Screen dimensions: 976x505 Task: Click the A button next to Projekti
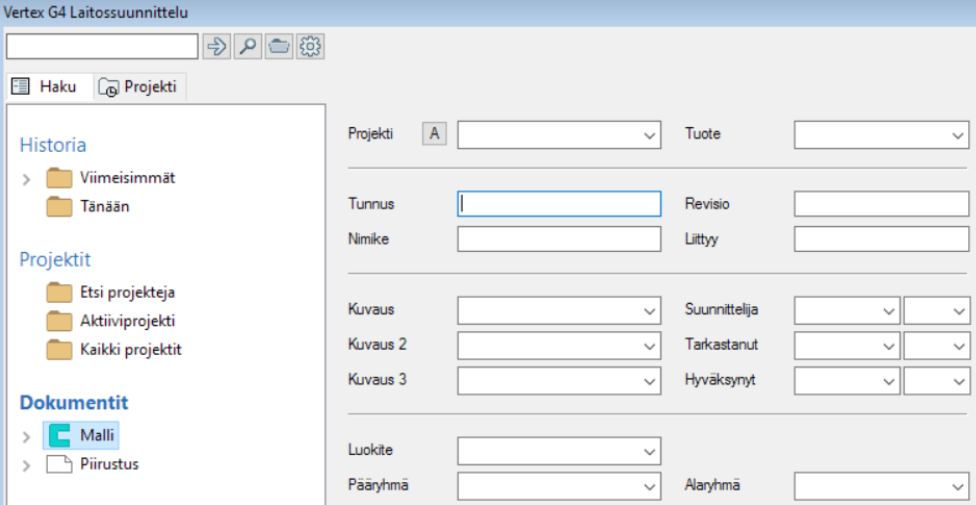435,134
